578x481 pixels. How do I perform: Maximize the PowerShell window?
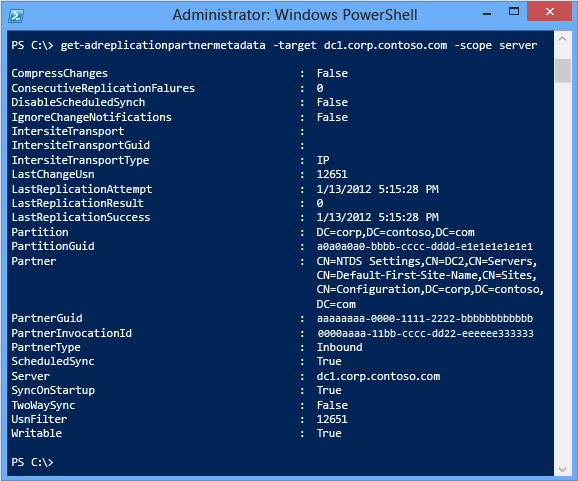(514, 11)
